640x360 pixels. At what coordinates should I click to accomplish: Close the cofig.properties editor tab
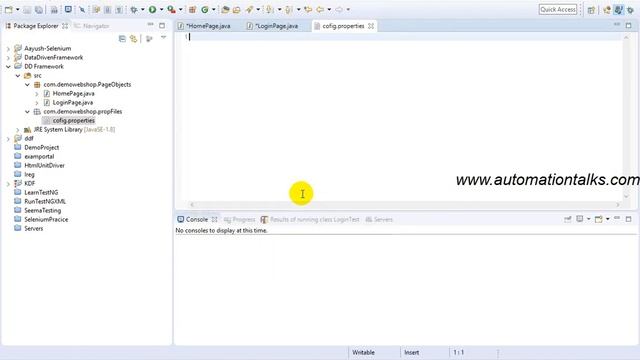click(371, 26)
